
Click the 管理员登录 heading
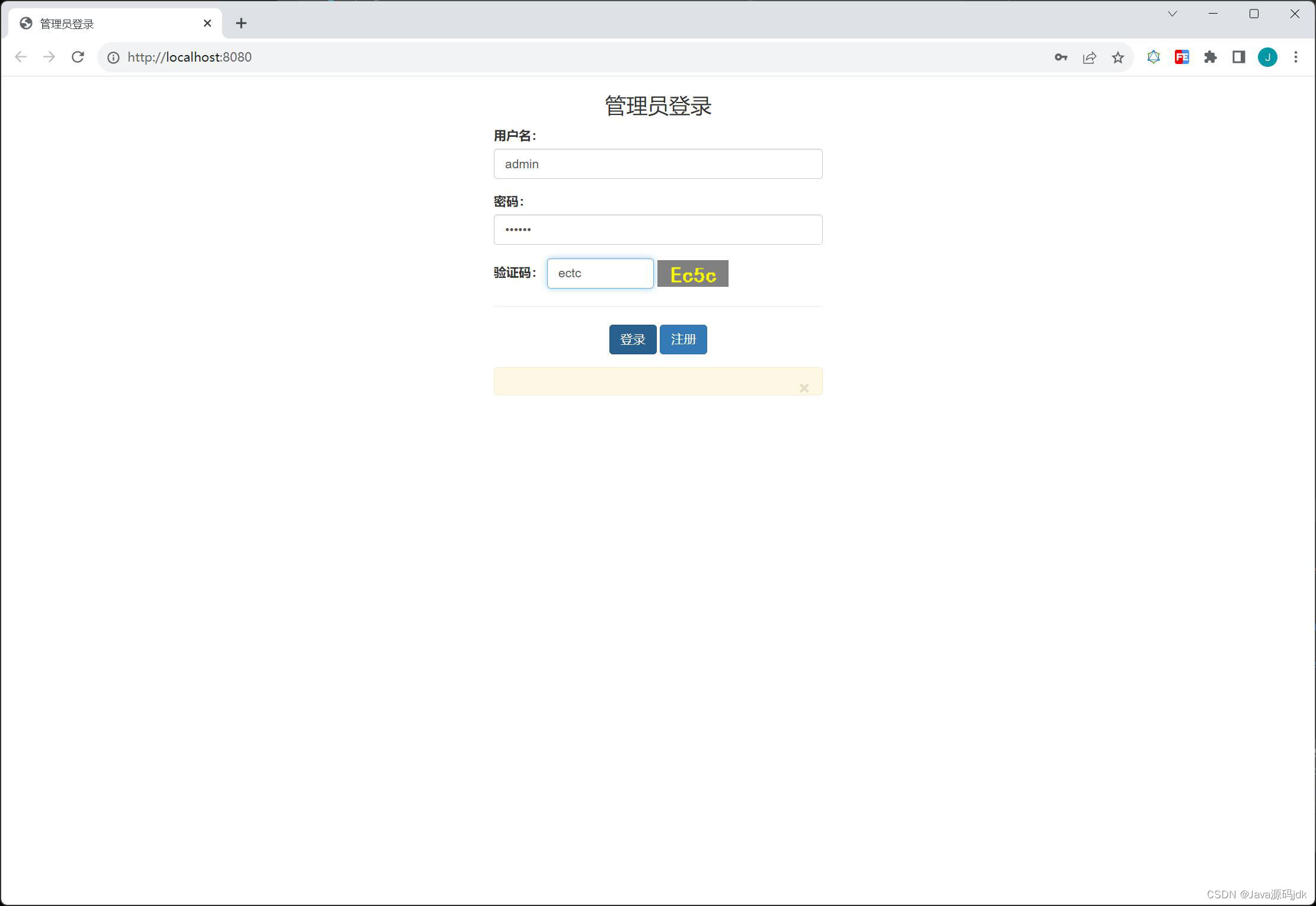click(x=658, y=106)
